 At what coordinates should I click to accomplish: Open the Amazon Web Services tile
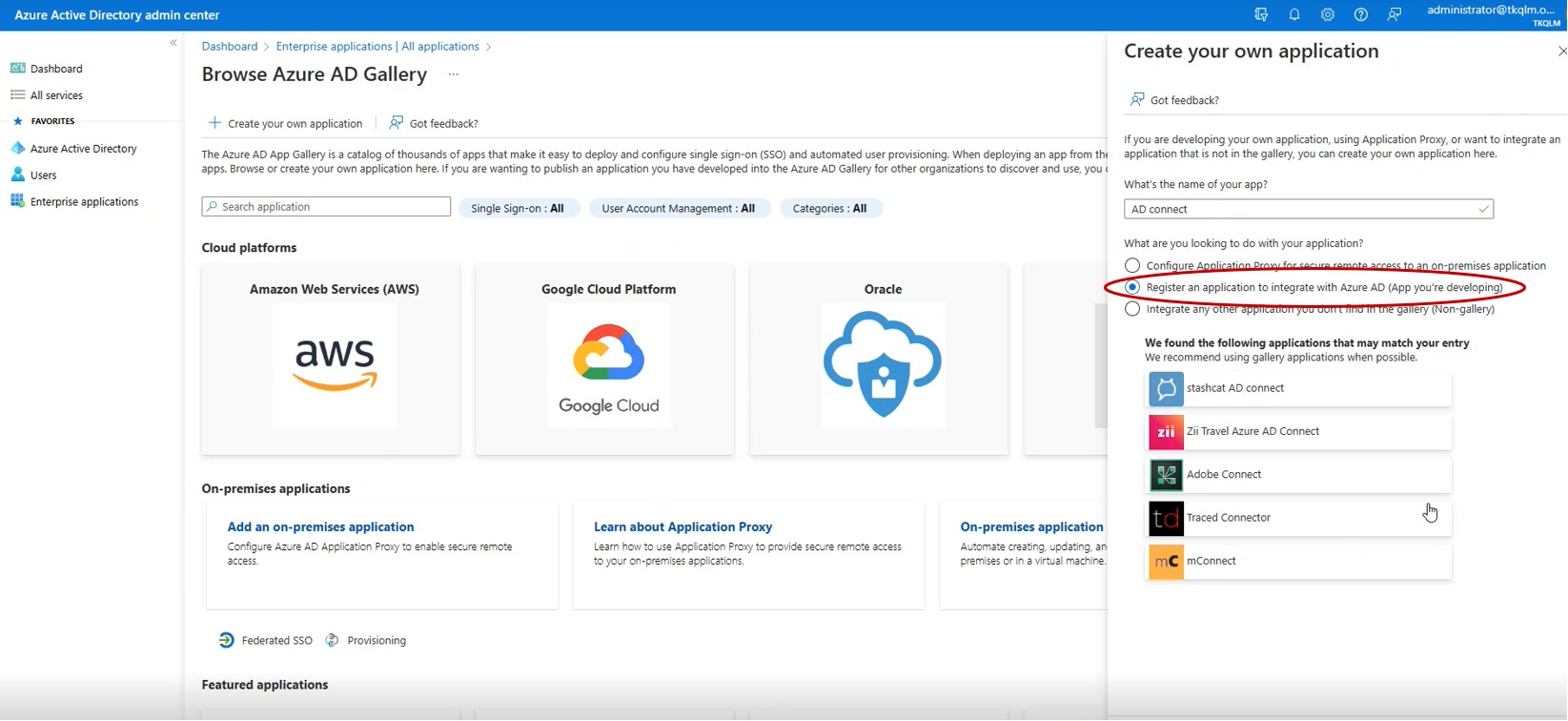(x=331, y=360)
